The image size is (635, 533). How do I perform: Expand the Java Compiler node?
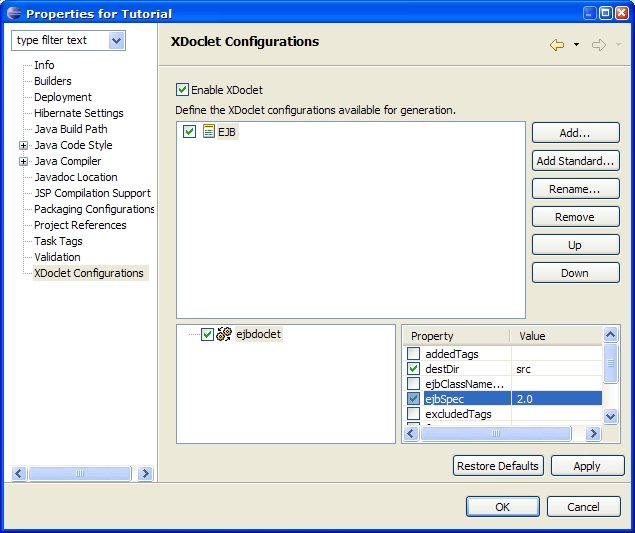click(23, 161)
